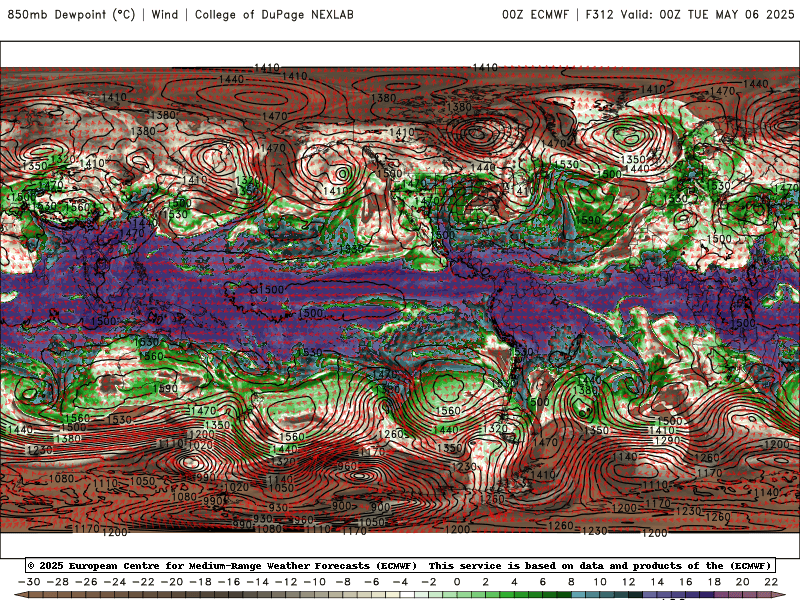Viewport: 800px width, 600px height.
Task: Click the -14 color scale label
Action: tap(258, 582)
